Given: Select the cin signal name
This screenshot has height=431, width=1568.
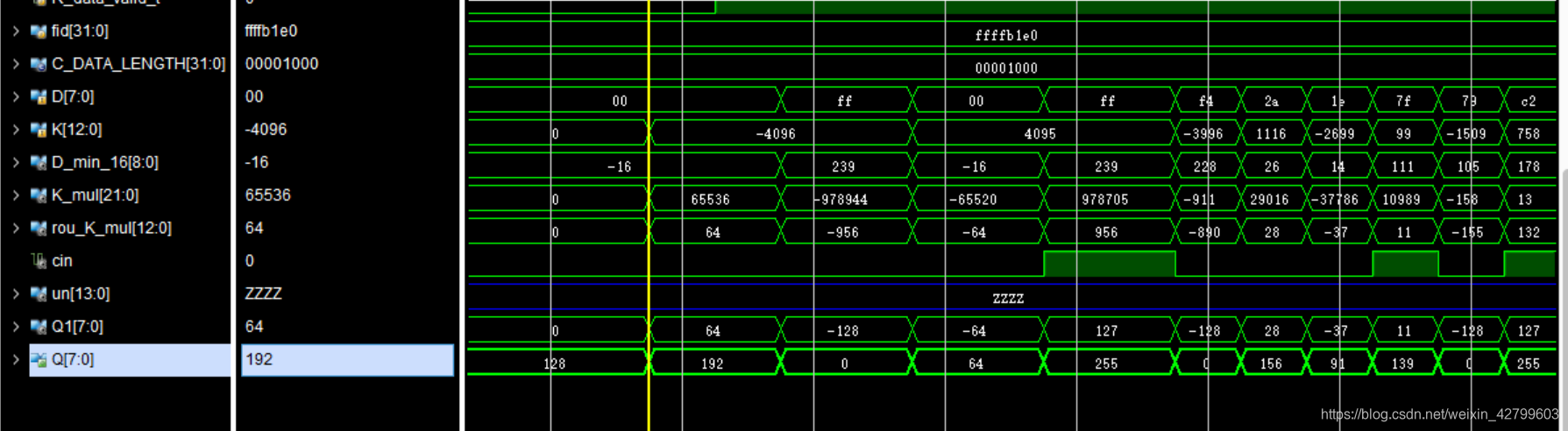Looking at the screenshot, I should click(61, 261).
